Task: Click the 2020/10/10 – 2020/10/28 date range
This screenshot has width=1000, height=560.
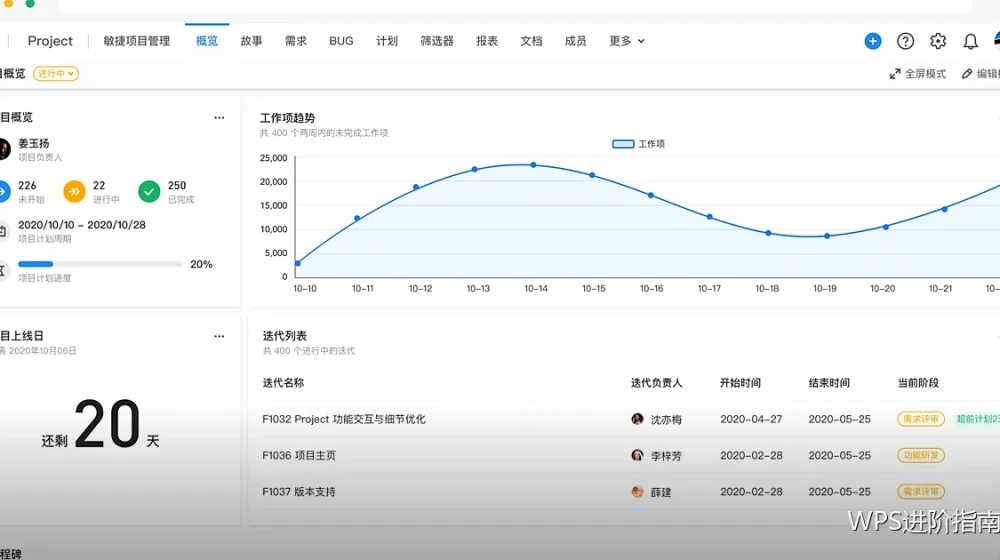Action: (82, 225)
